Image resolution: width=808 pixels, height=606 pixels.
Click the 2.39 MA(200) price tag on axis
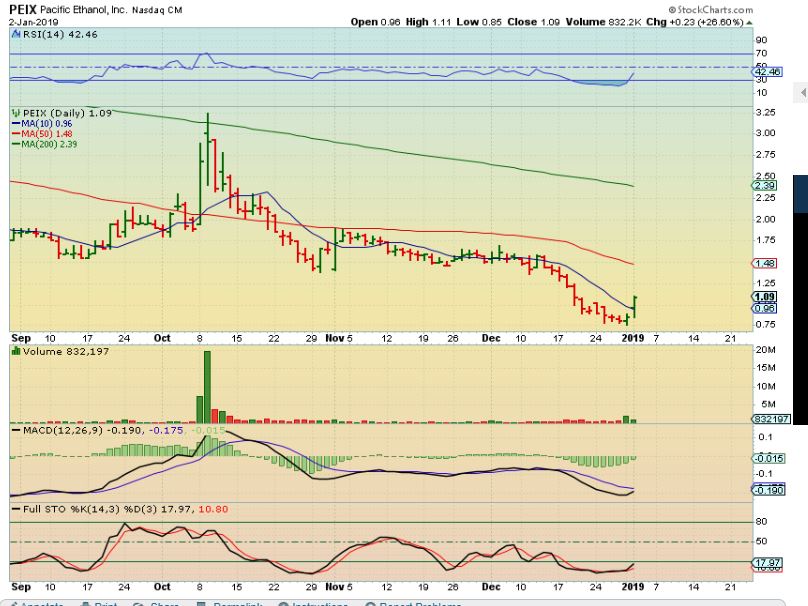[x=765, y=186]
